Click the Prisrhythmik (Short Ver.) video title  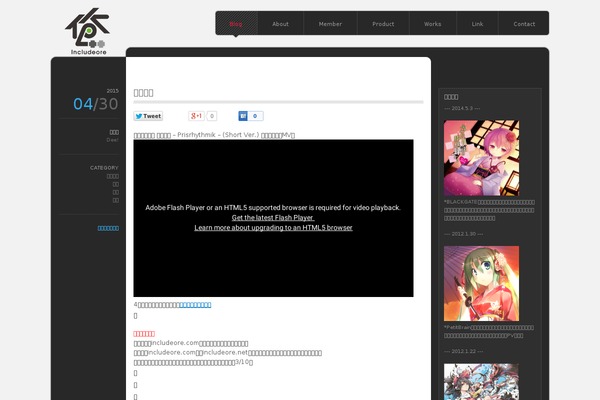[214, 135]
